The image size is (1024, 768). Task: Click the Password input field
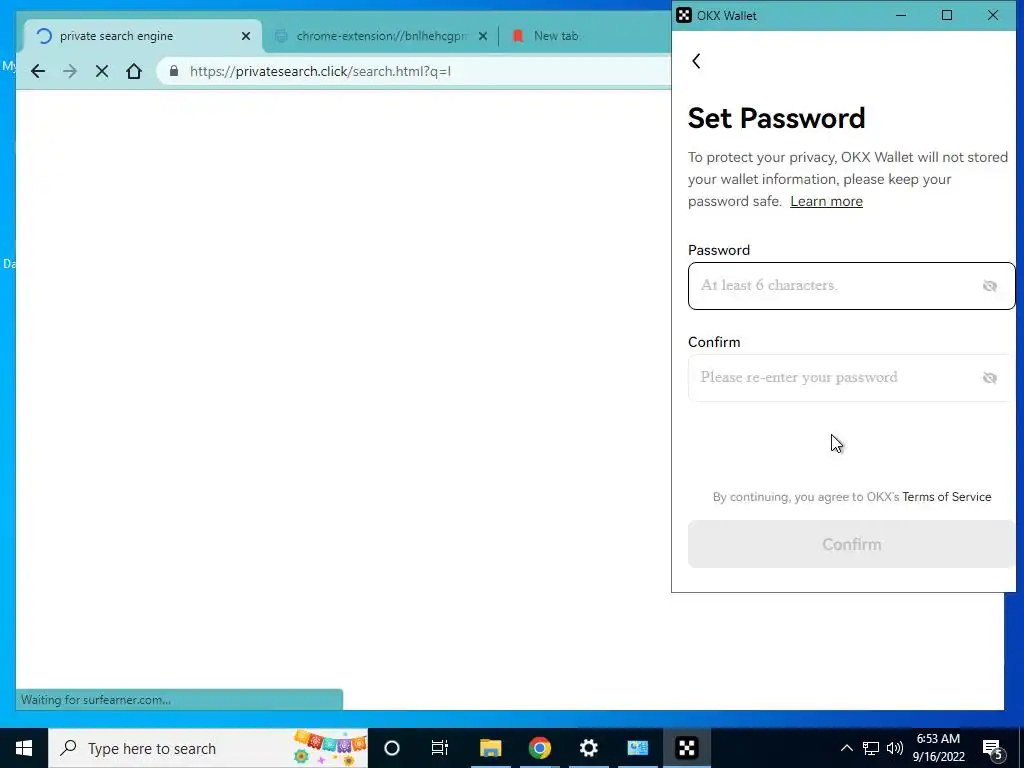[851, 286]
